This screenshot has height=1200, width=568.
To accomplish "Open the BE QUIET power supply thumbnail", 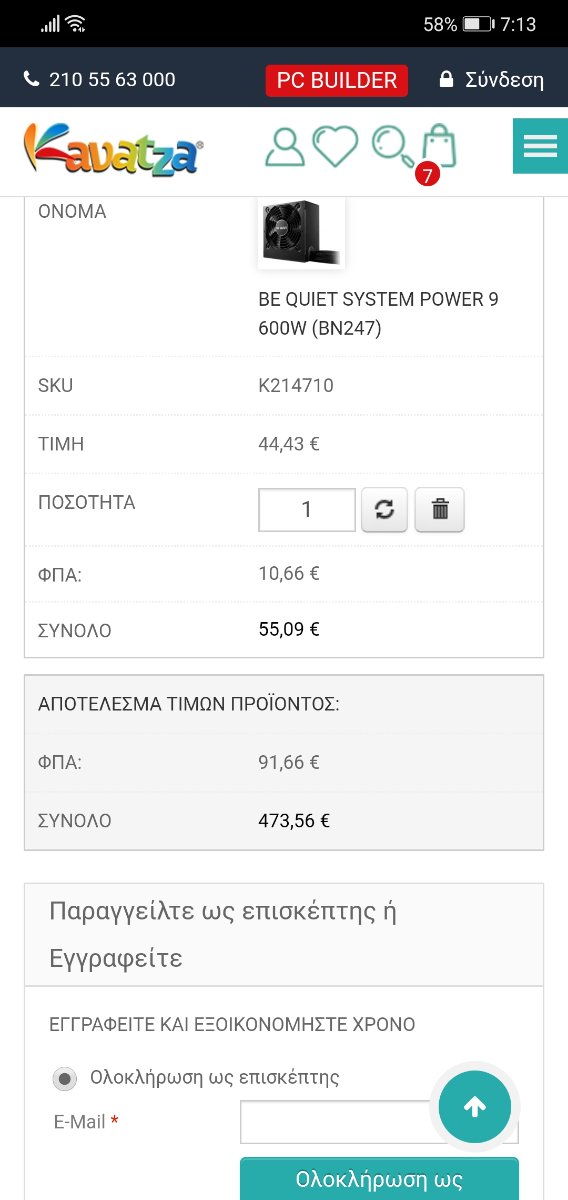I will (301, 233).
